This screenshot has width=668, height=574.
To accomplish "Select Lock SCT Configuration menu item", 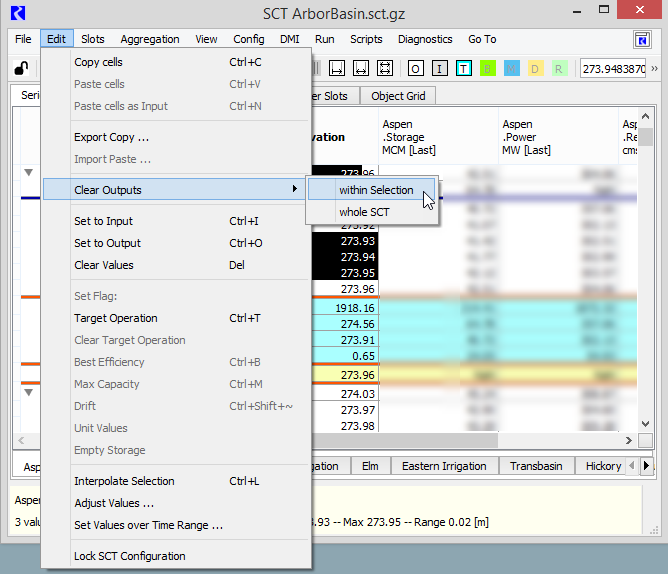I will pyautogui.click(x=129, y=556).
